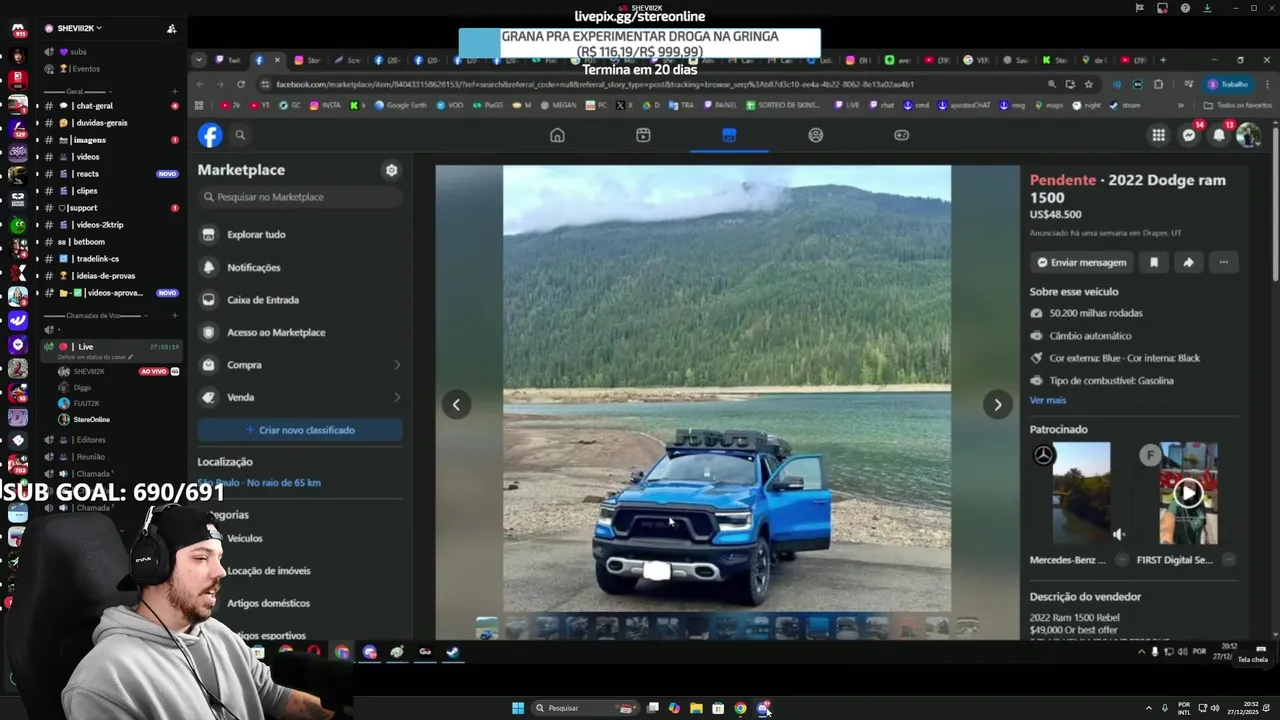This screenshot has height=720, width=1280.
Task: Open Facebook notifications bell
Action: pos(1219,135)
